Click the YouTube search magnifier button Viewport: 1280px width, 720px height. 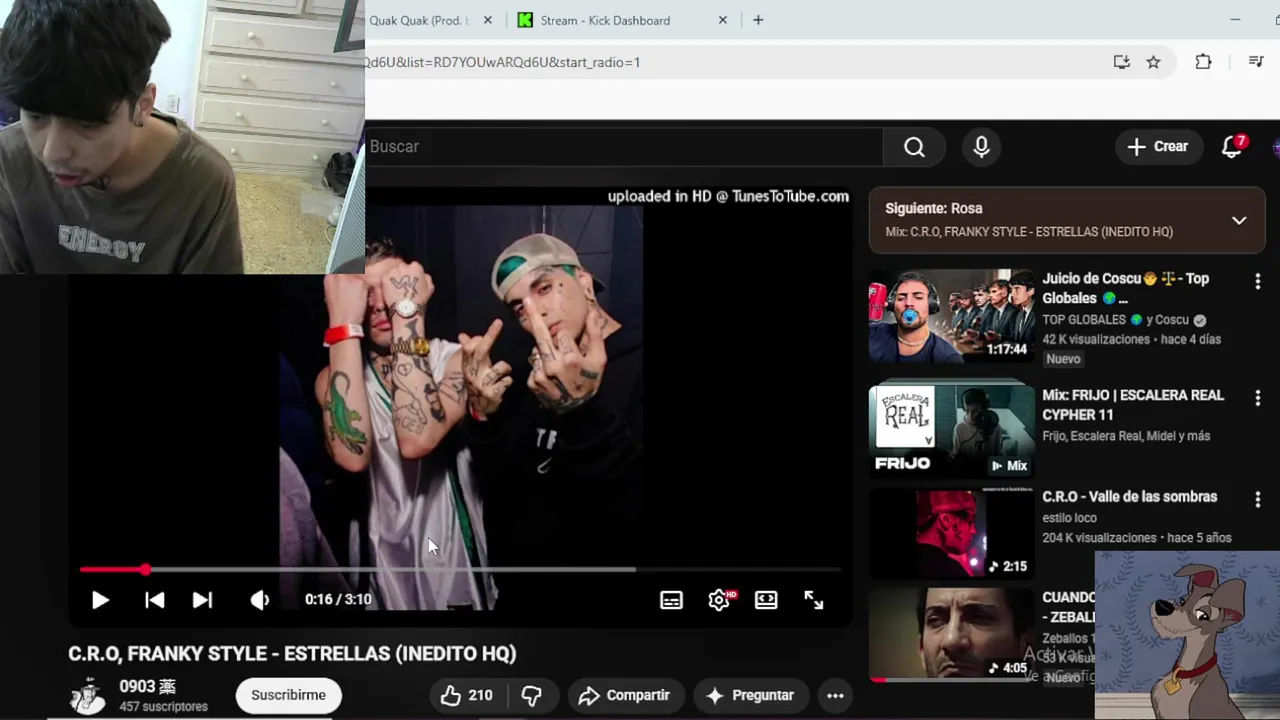(914, 147)
